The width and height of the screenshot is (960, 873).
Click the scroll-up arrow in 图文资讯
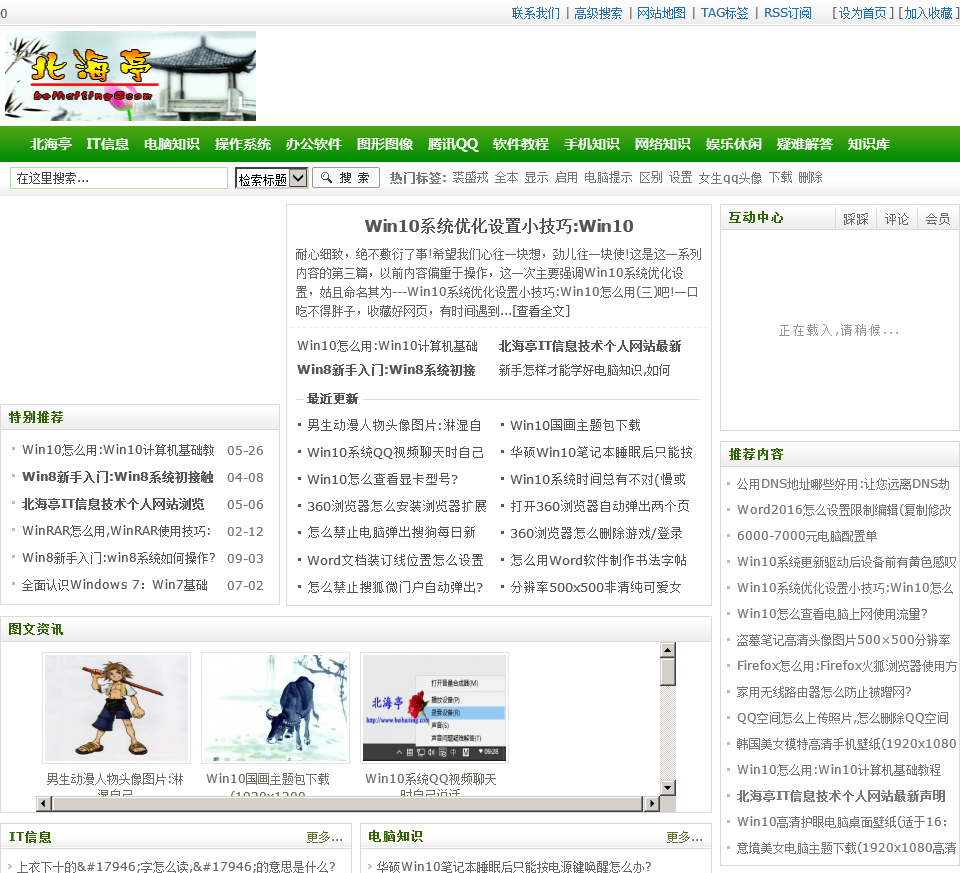click(x=668, y=650)
